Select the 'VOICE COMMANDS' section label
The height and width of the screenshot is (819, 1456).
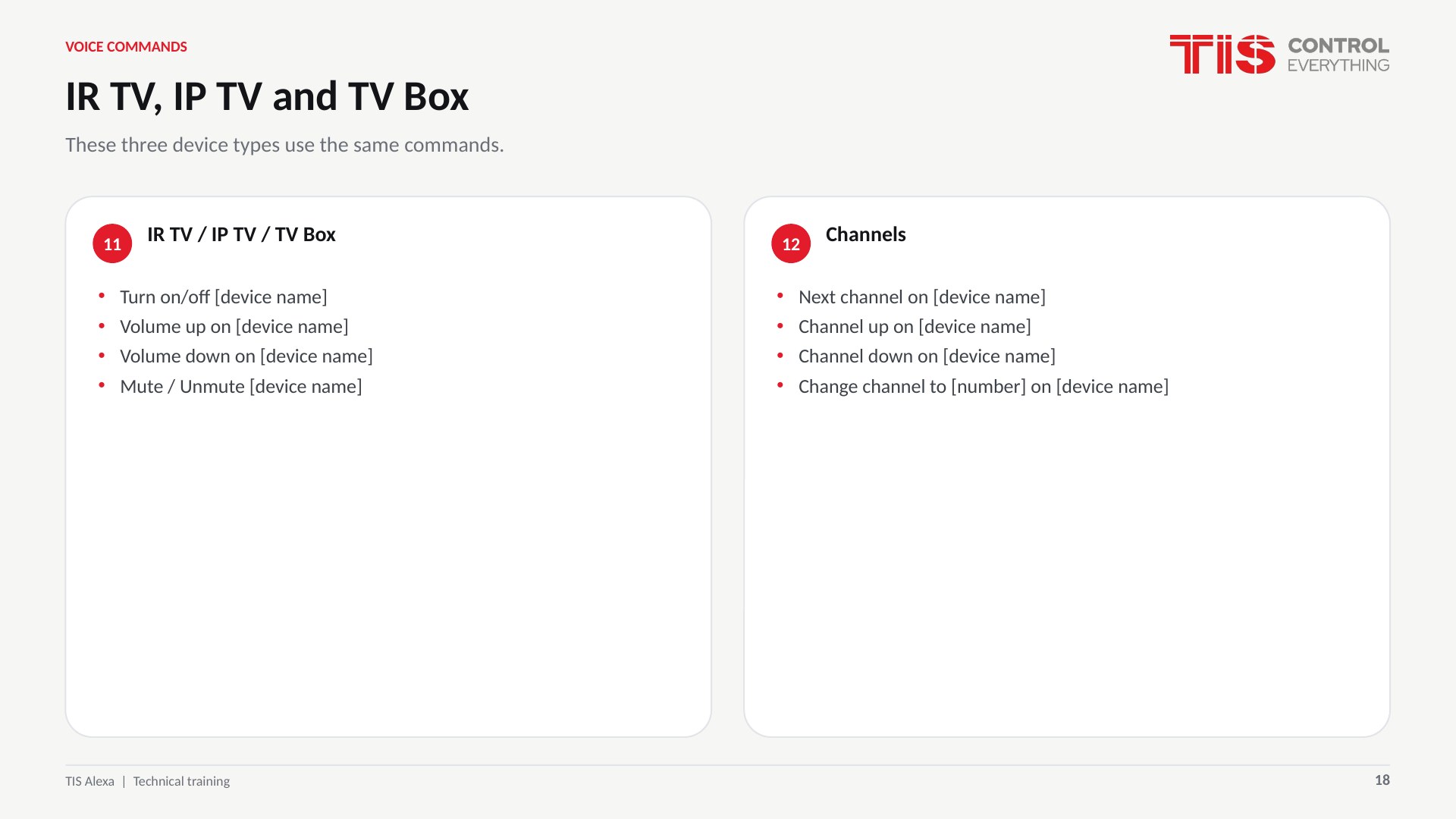click(126, 47)
